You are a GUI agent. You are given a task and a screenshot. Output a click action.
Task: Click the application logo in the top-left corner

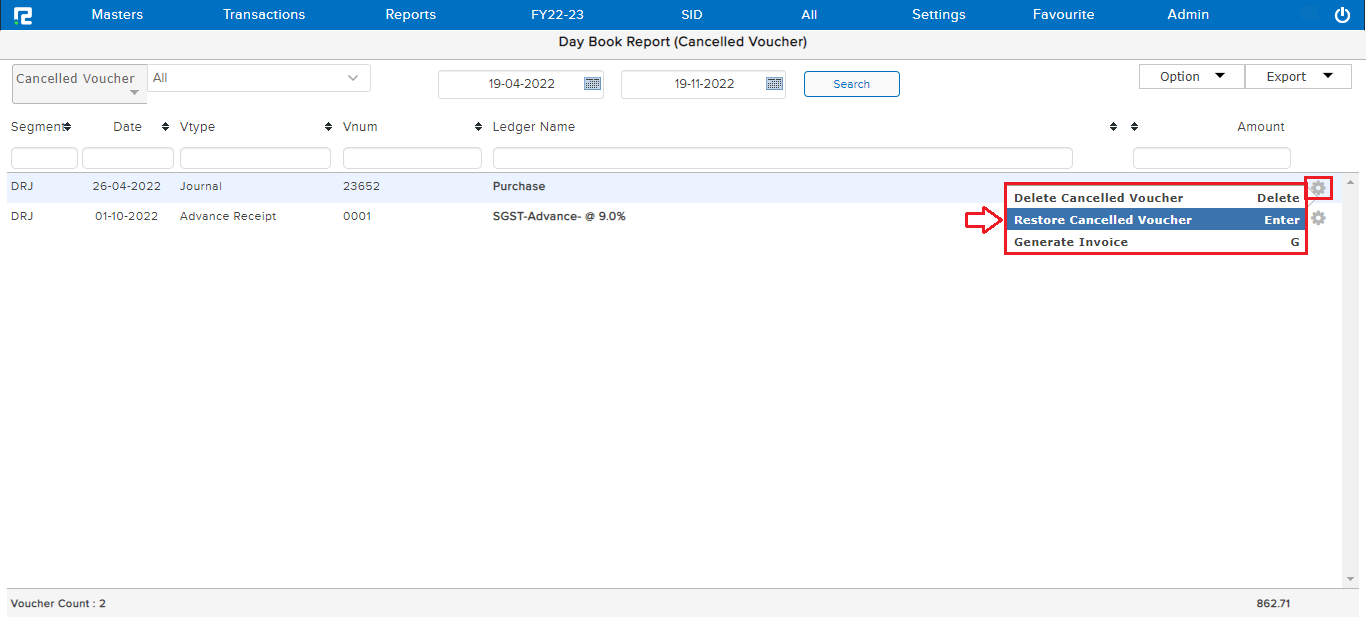click(x=22, y=14)
